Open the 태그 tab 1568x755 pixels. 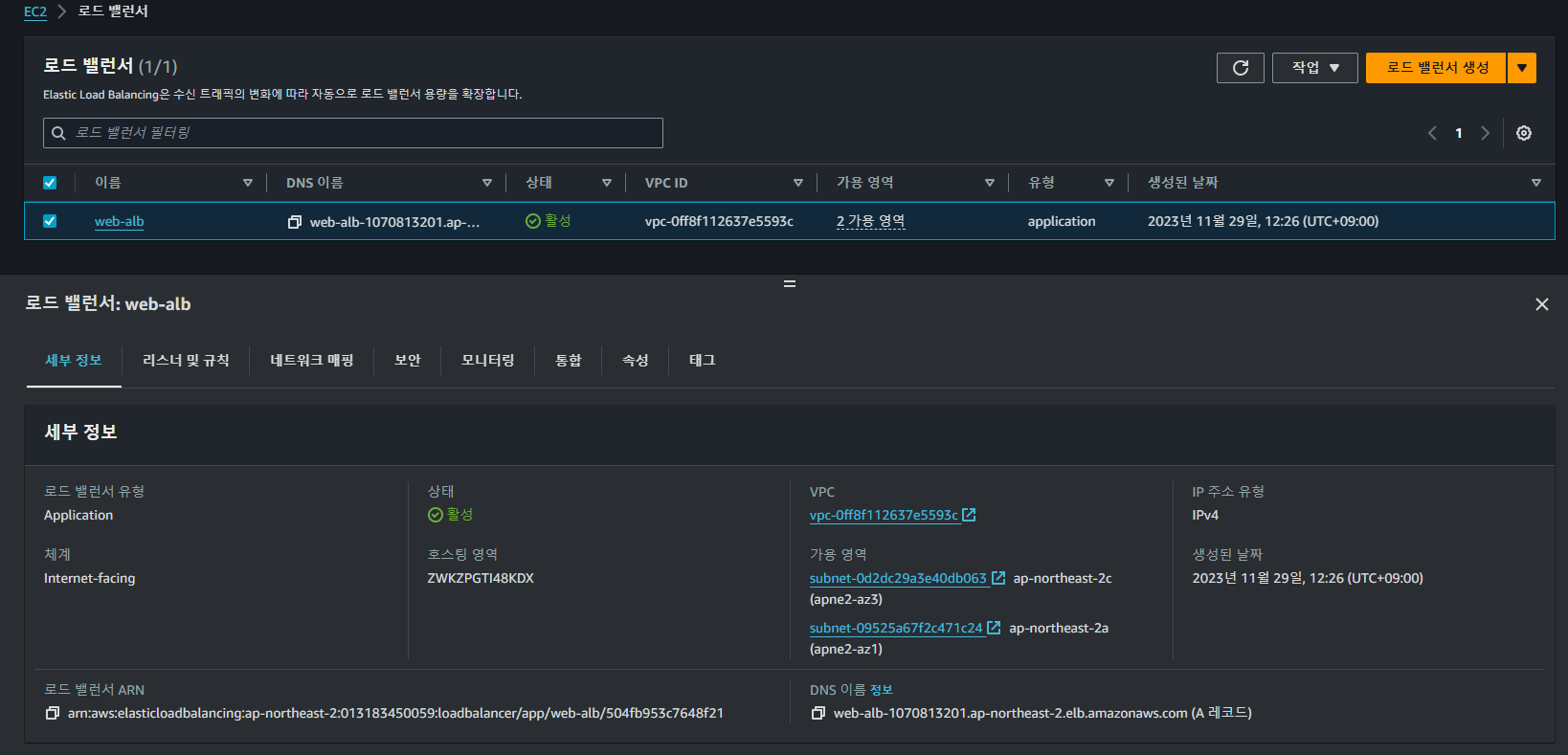click(x=703, y=361)
